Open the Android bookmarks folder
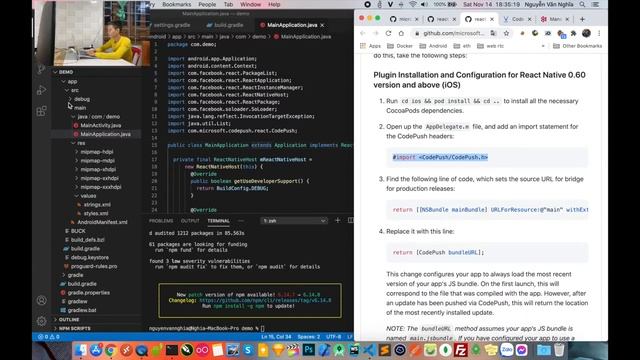Viewport: 640px width, 360px height. click(433, 46)
